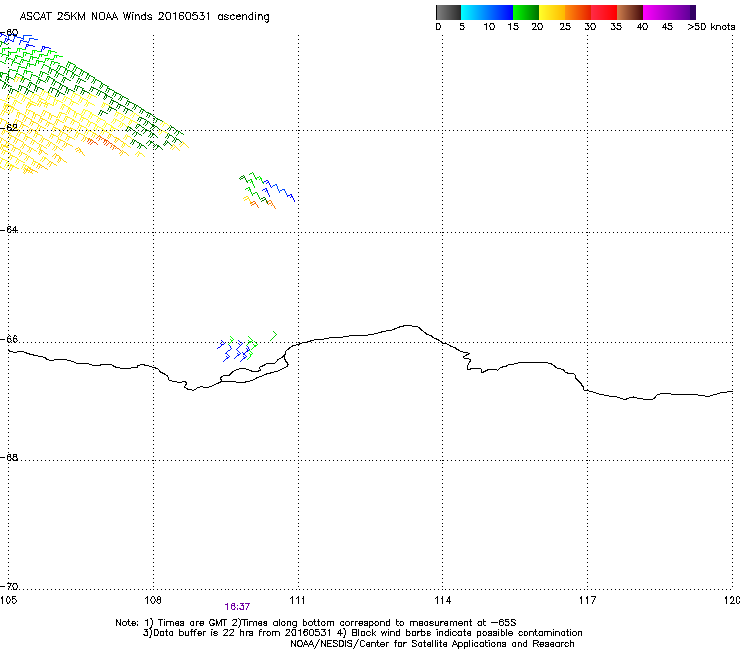Click longitude label '117'
This screenshot has height=650, width=740.
pos(587,600)
